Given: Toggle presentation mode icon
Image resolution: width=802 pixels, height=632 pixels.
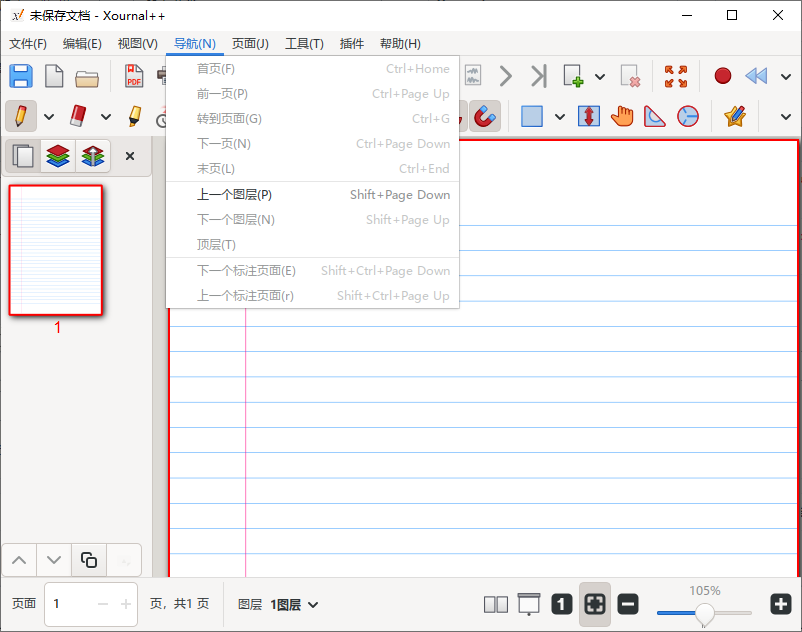Looking at the screenshot, I should point(529,604).
